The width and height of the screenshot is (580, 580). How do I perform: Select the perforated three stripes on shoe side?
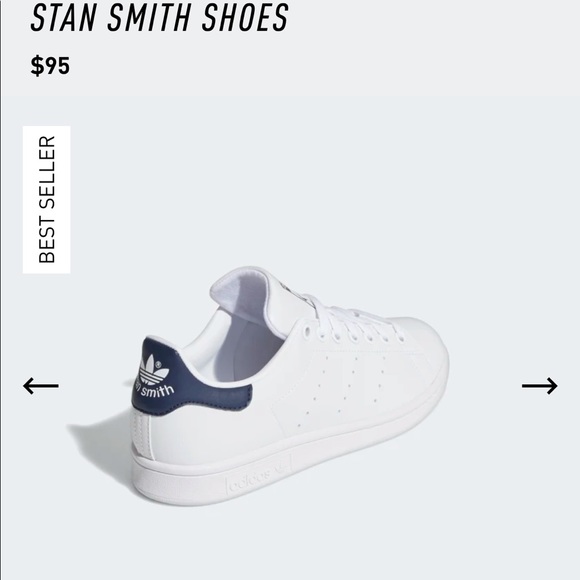[x=344, y=385]
